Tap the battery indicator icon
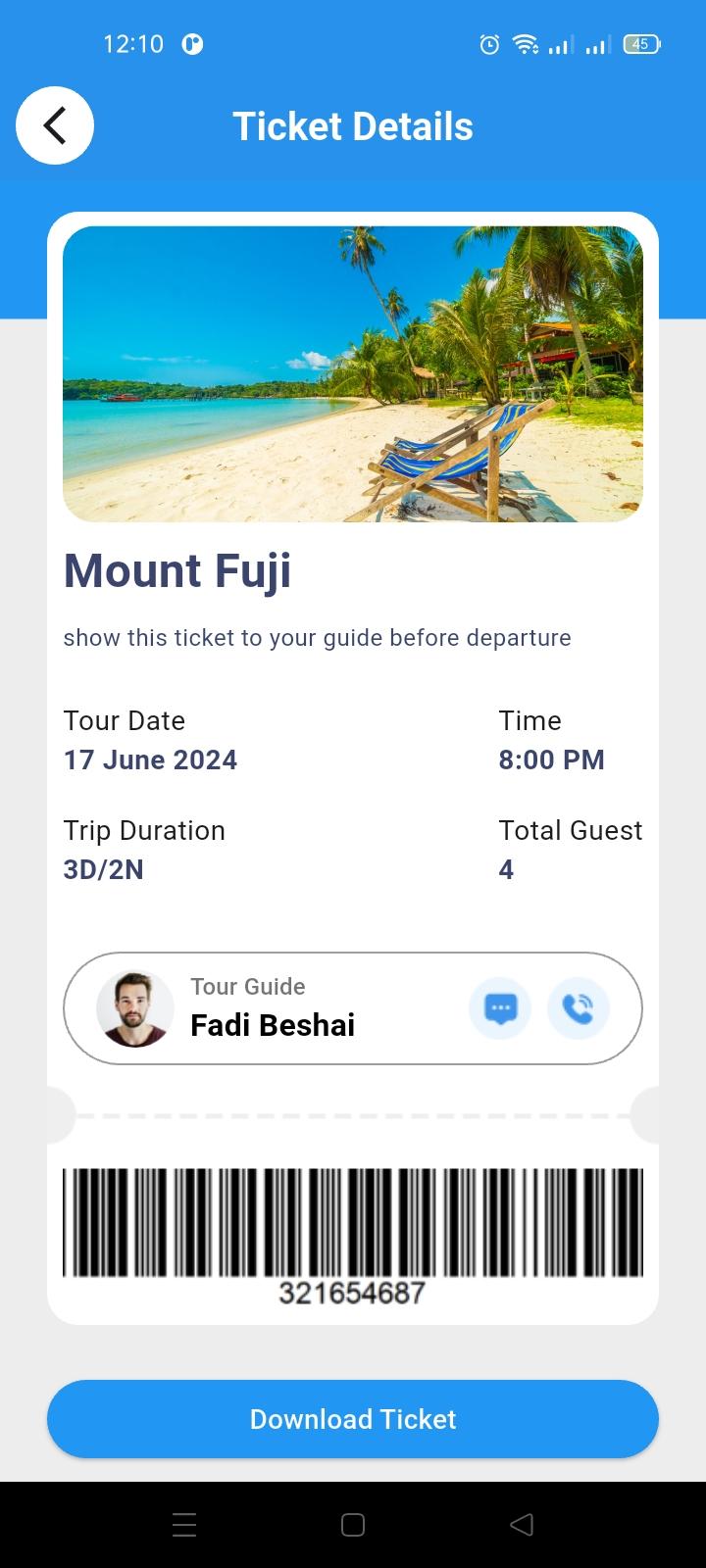 coord(641,44)
